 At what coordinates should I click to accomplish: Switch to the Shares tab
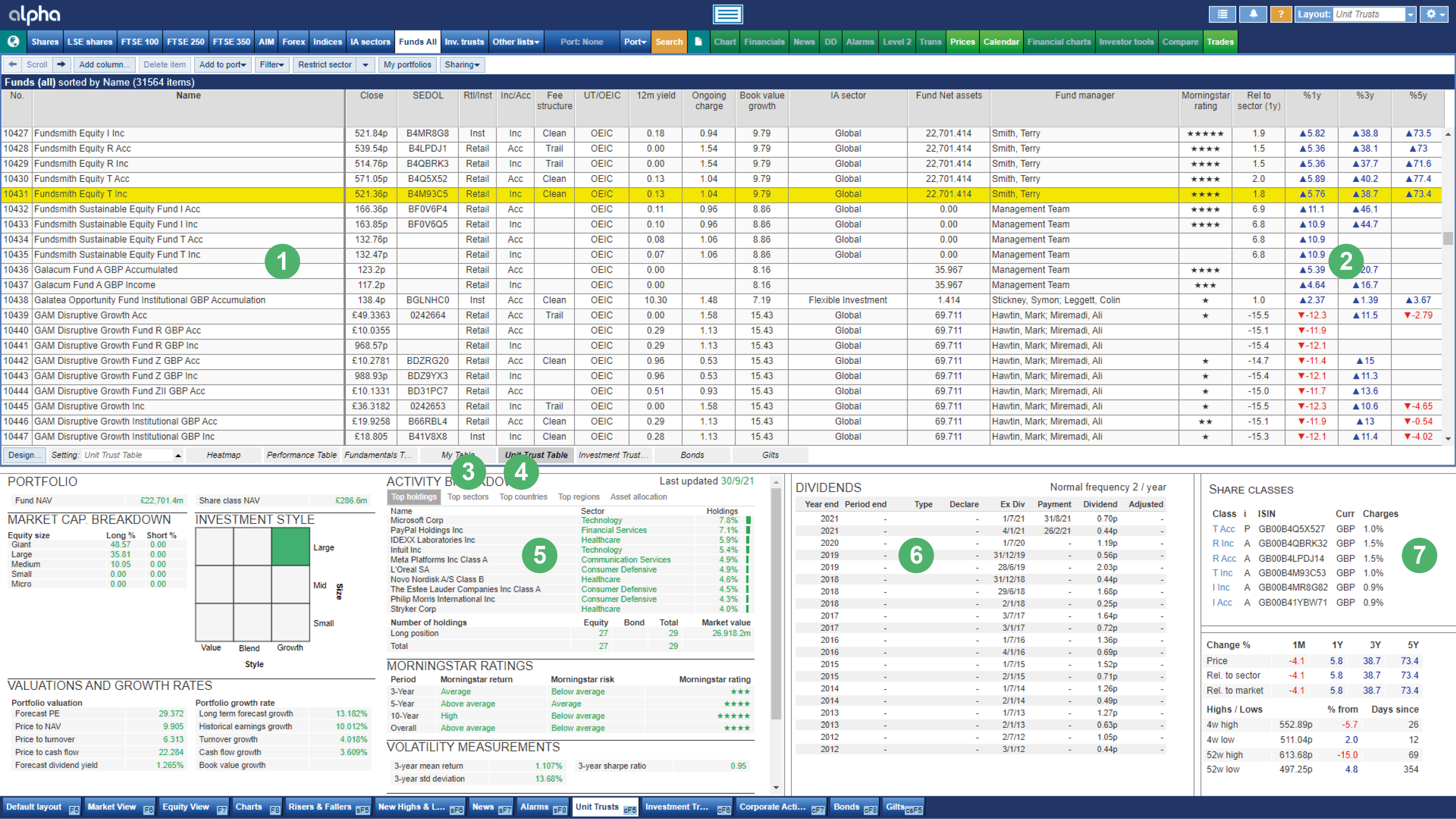pyautogui.click(x=45, y=41)
